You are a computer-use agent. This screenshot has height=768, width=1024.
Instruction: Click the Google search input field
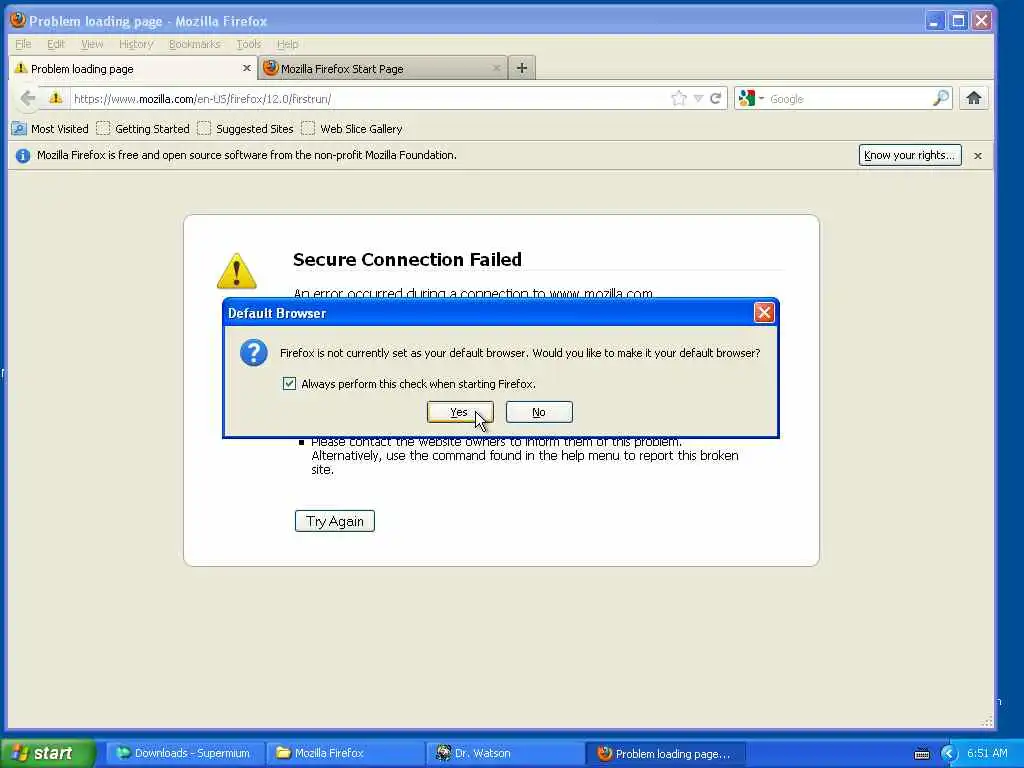[x=849, y=99]
